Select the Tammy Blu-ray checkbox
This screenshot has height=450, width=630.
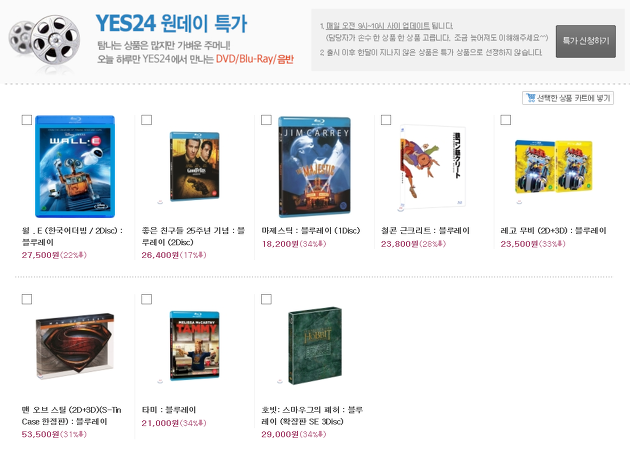[146, 299]
